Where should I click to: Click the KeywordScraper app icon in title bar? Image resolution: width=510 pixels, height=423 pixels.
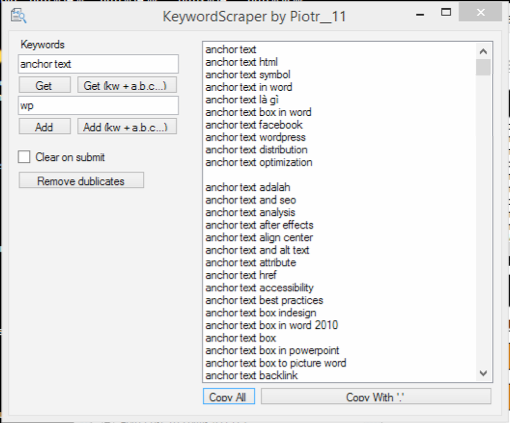coord(18,16)
